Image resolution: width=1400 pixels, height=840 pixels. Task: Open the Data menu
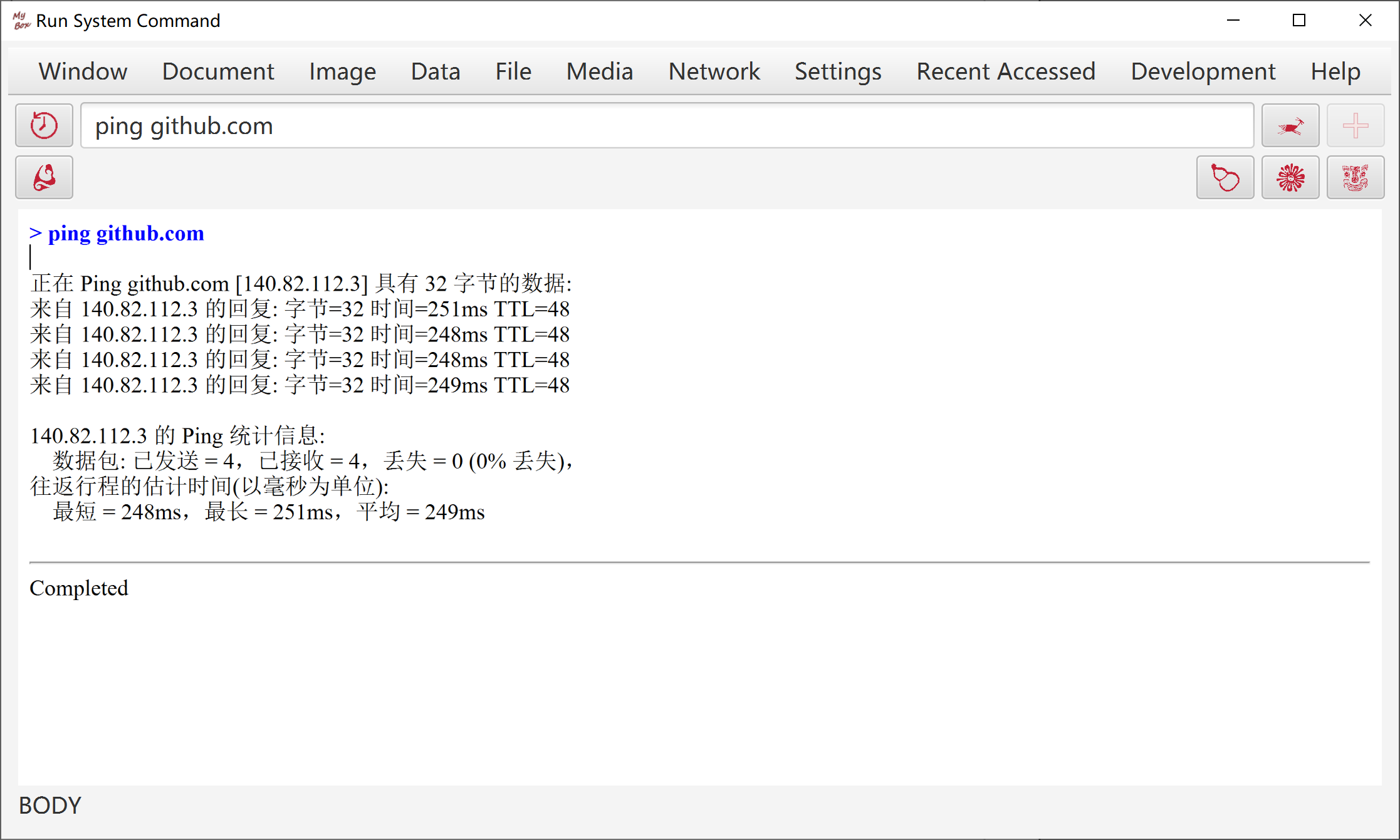point(436,71)
